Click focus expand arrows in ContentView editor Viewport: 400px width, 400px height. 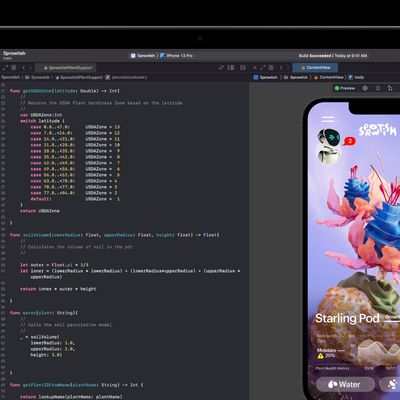pyautogui.click(x=263, y=68)
